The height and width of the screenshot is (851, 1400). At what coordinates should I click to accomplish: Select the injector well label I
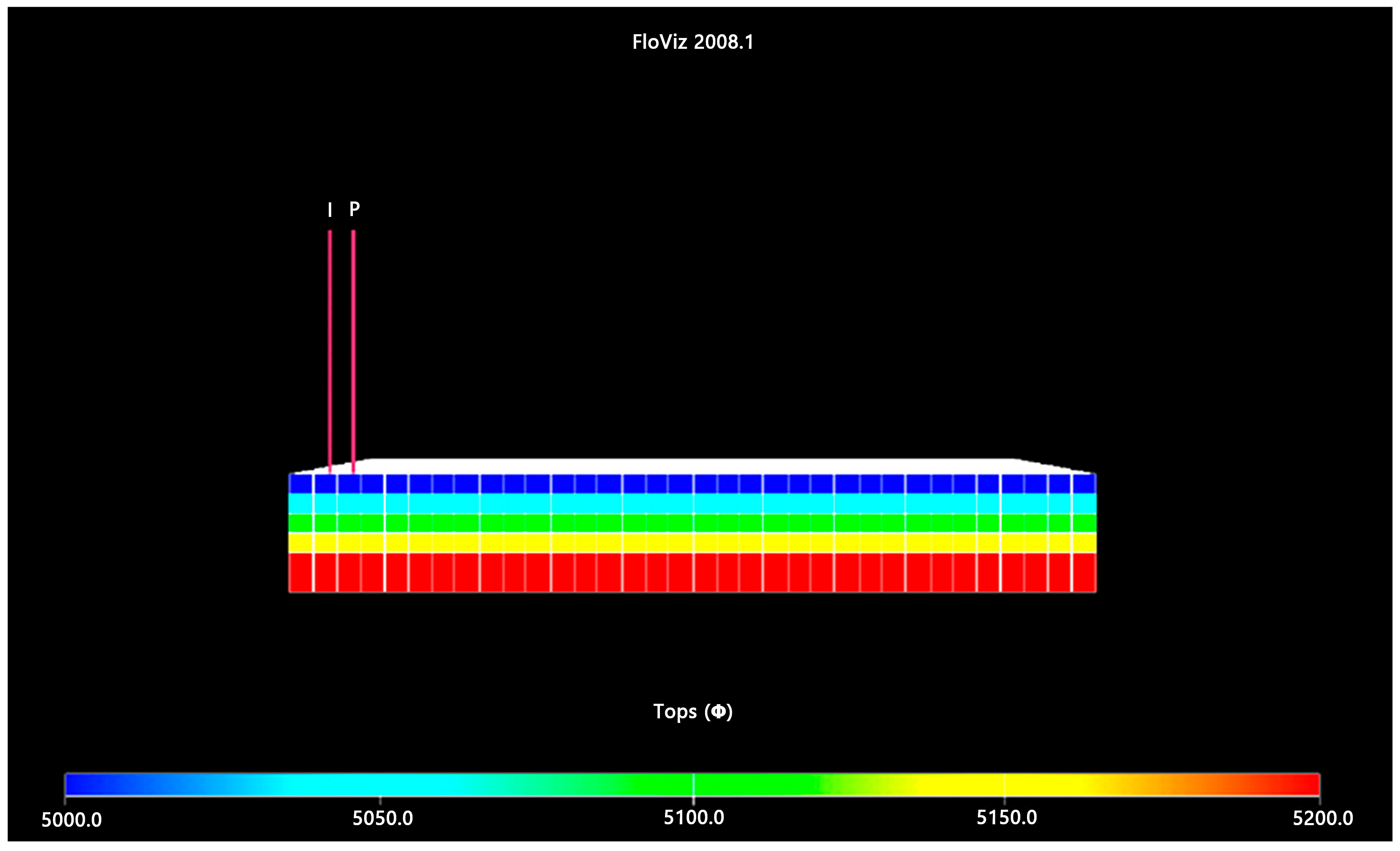pos(330,210)
